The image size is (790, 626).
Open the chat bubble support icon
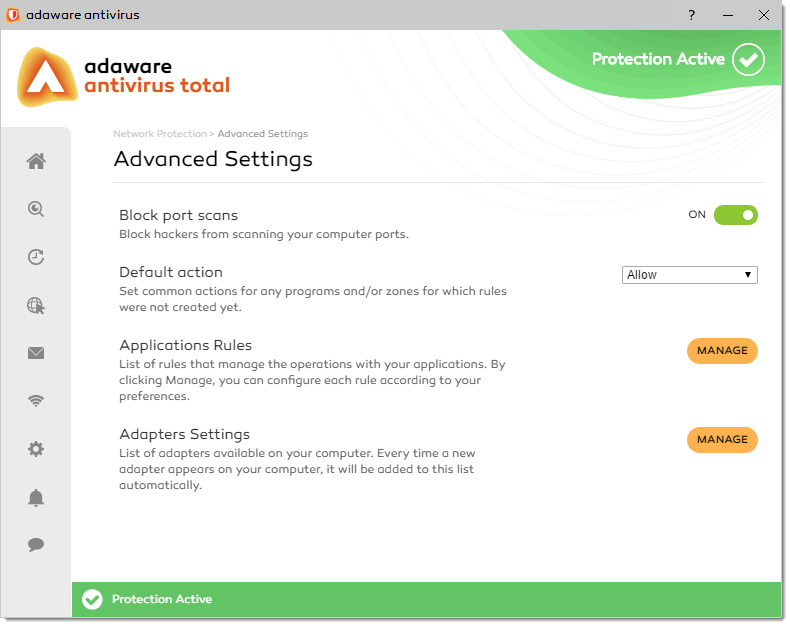36,545
